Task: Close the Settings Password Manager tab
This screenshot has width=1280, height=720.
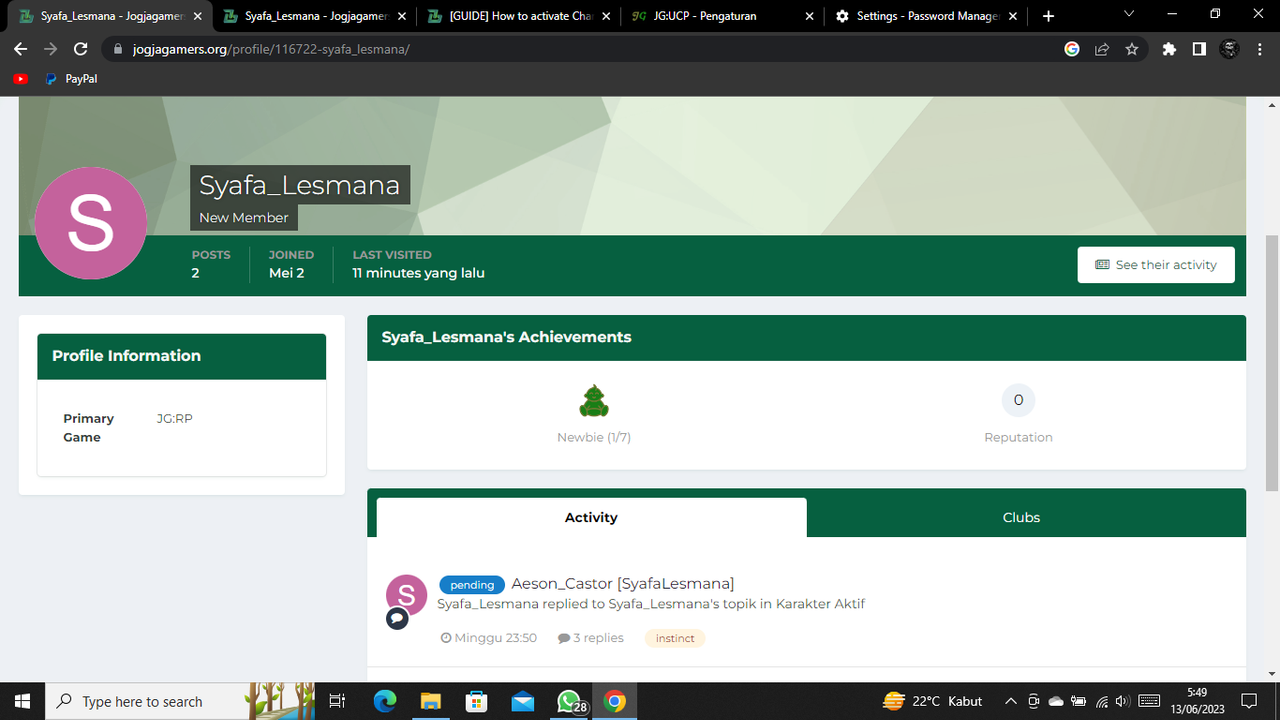Action: (1012, 16)
